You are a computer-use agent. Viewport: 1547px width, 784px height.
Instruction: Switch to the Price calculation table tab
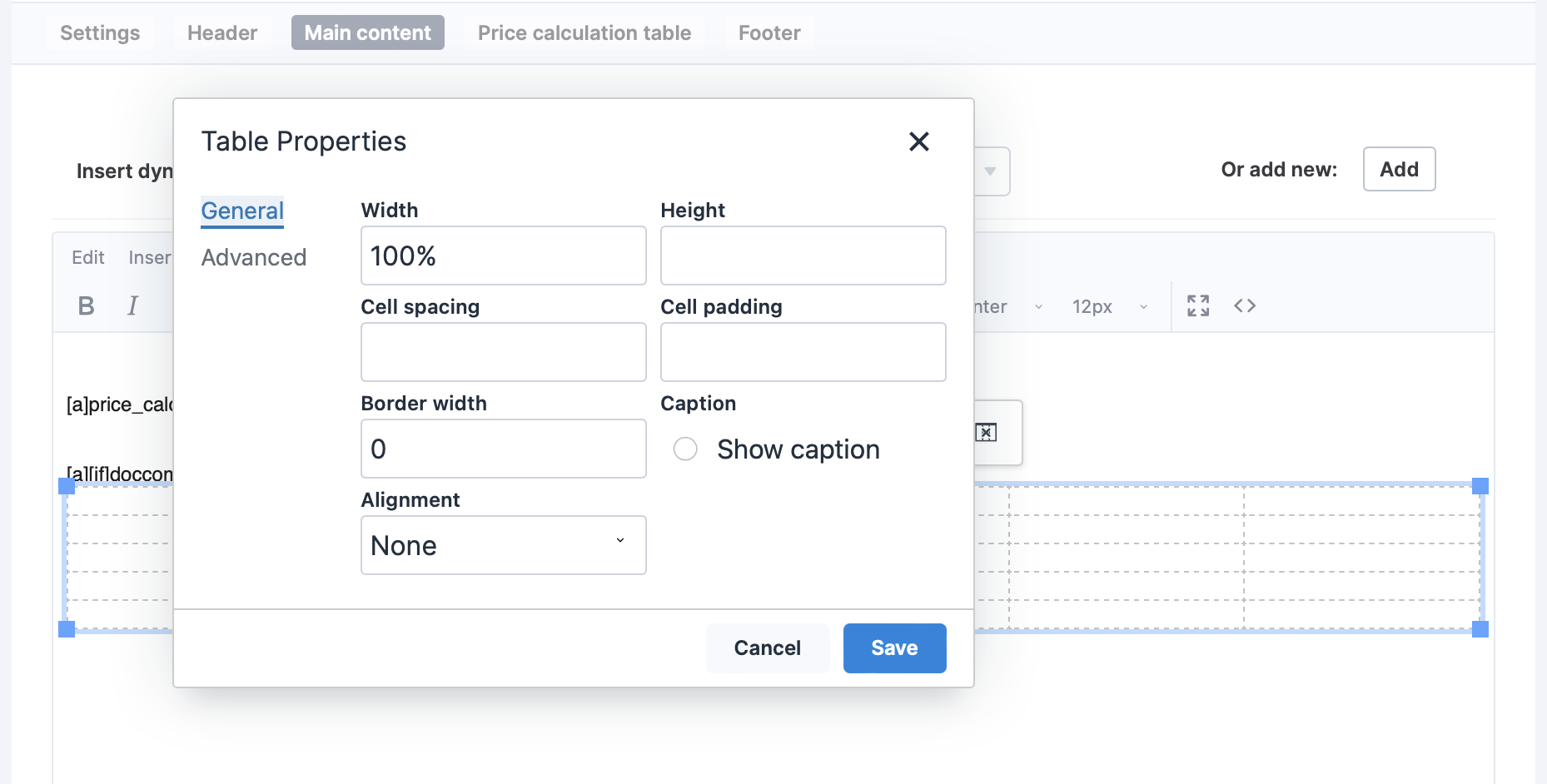tap(584, 33)
